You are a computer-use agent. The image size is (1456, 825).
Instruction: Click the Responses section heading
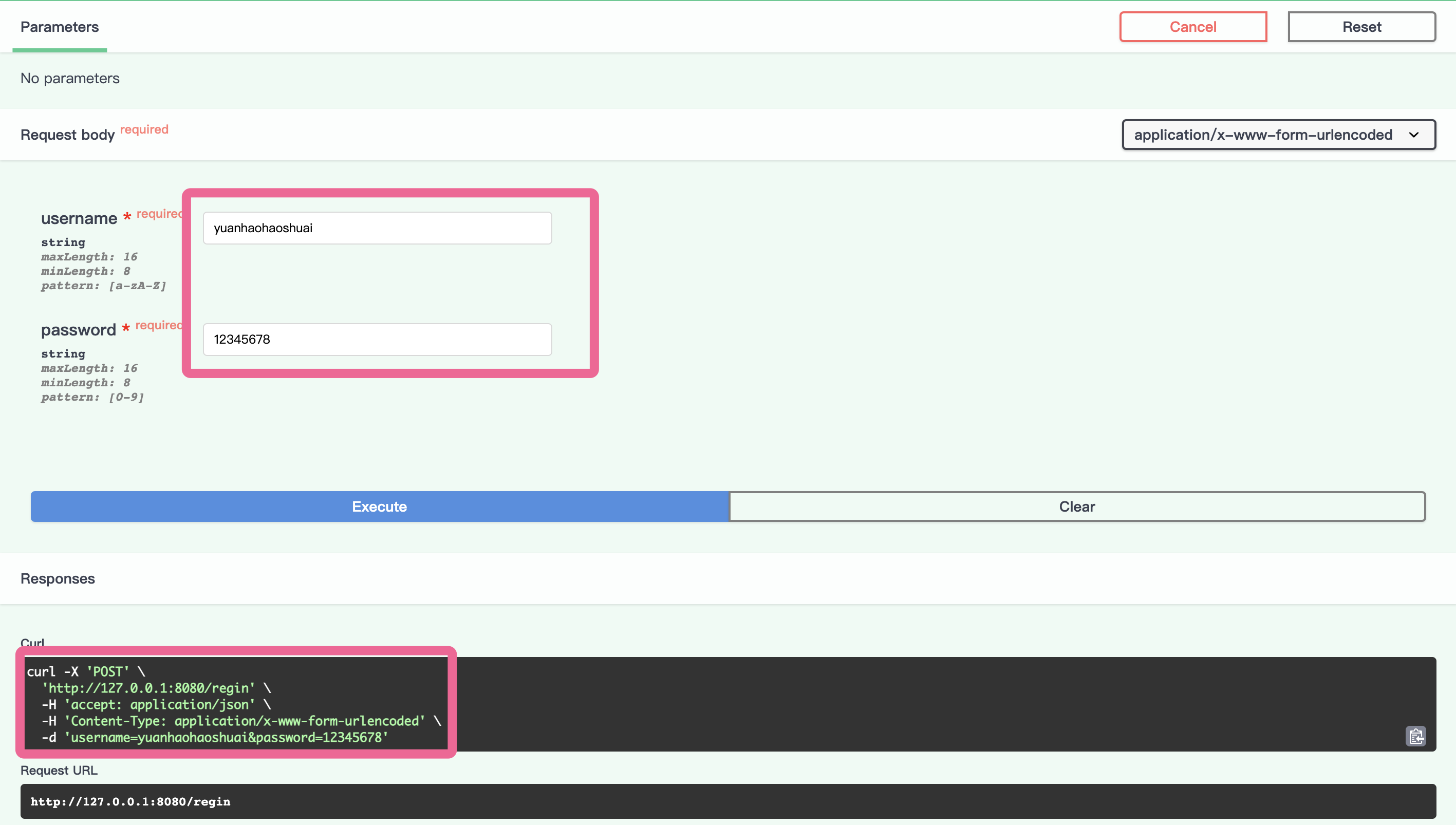[58, 578]
